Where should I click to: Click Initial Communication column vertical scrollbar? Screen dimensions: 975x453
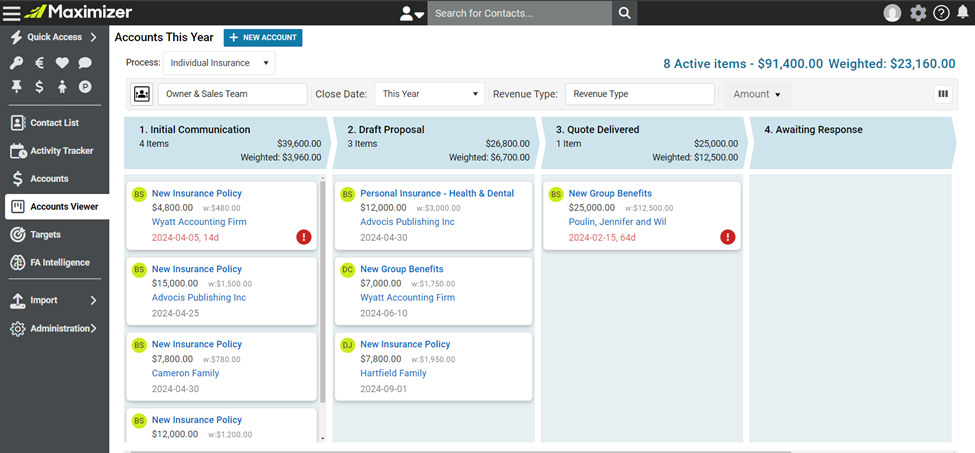coord(322,292)
